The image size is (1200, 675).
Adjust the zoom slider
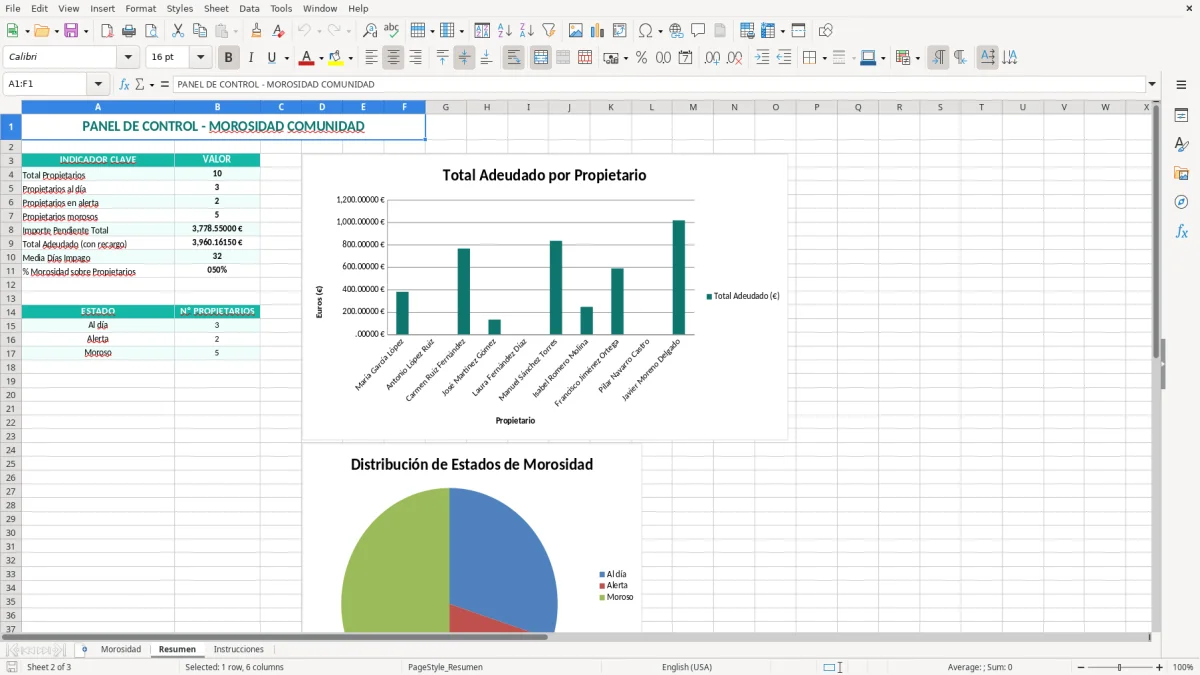point(1119,667)
